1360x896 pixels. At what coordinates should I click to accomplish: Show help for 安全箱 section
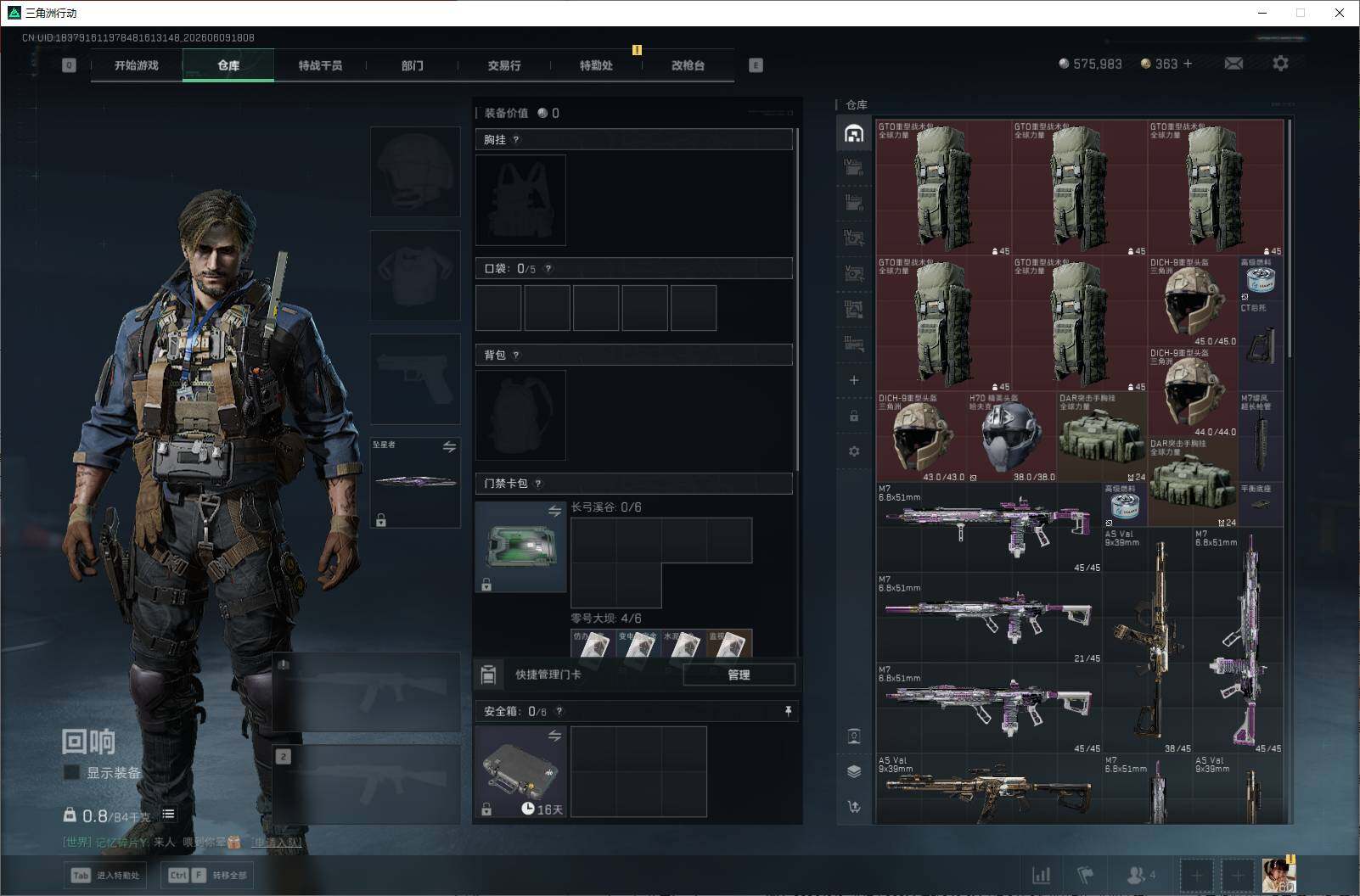tap(559, 712)
